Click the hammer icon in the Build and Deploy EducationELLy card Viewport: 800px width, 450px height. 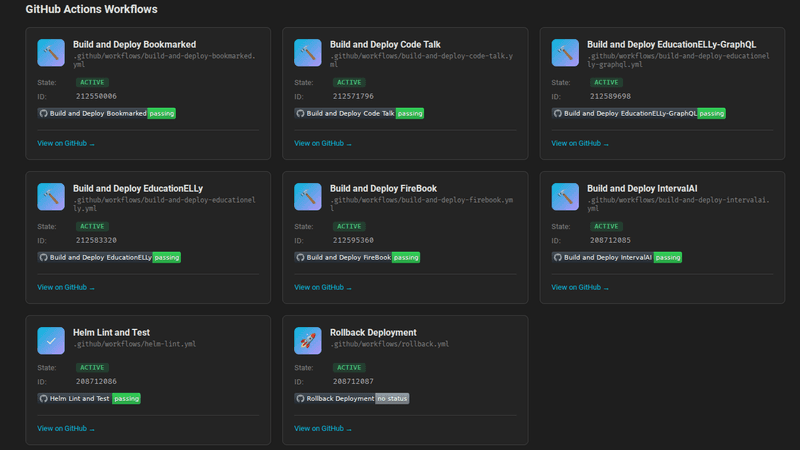(x=51, y=197)
